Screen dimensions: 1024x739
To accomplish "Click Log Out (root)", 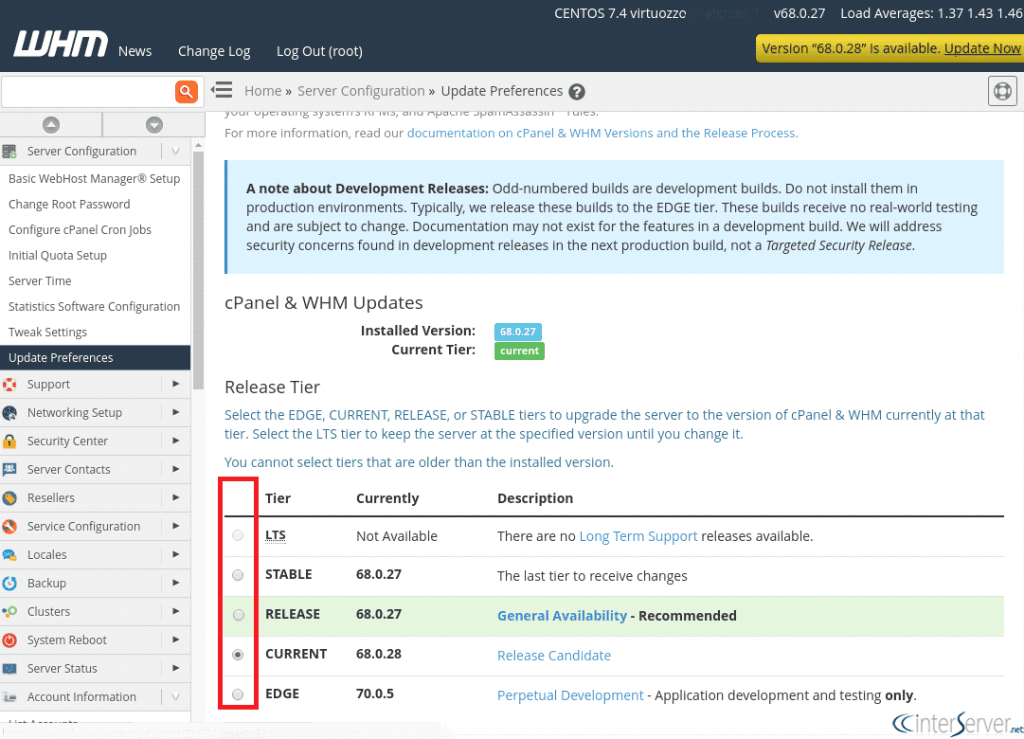I will [319, 51].
